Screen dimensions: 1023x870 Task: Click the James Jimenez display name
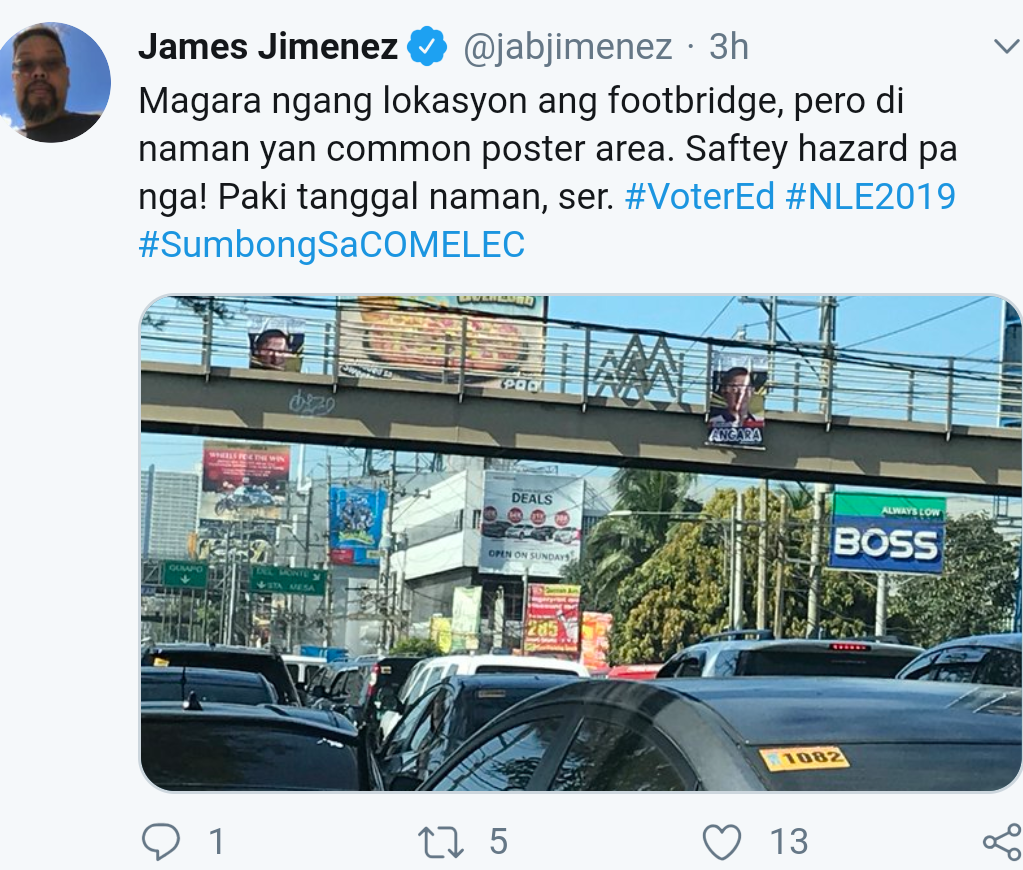click(x=268, y=47)
